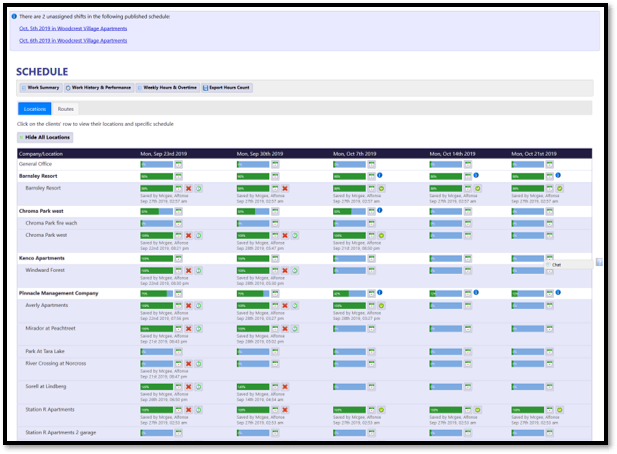Click the Mon, Sep 23rd 2019 column header
The image size is (617, 454).
tap(164, 154)
